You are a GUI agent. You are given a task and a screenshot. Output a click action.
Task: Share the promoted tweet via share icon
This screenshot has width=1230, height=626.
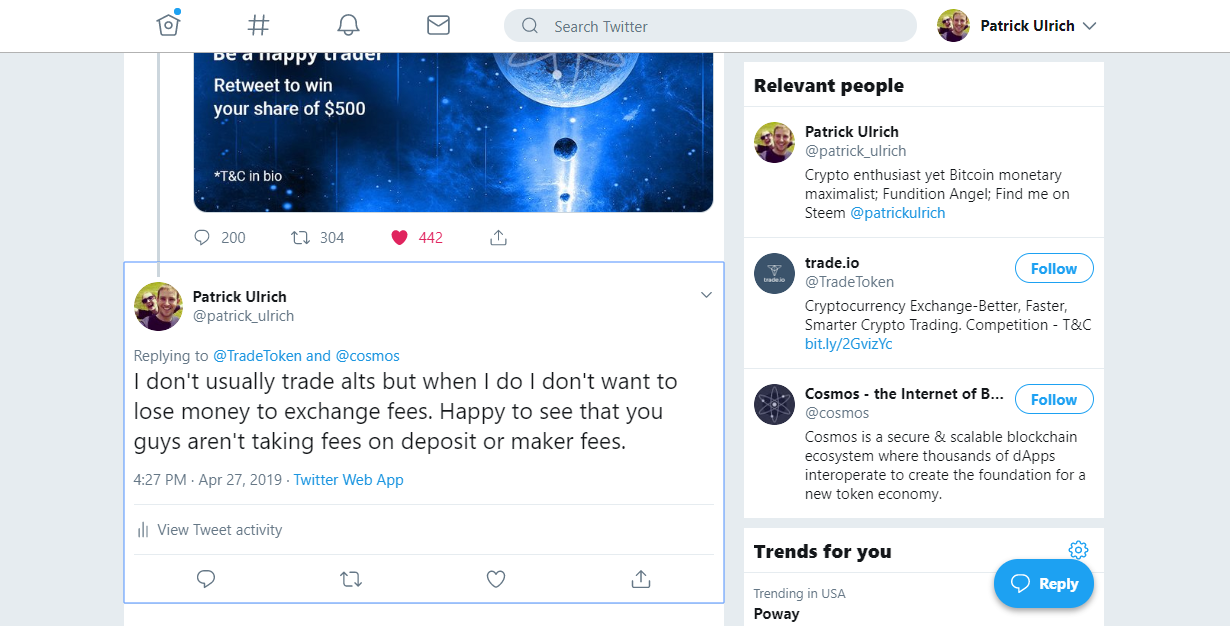pyautogui.click(x=498, y=237)
